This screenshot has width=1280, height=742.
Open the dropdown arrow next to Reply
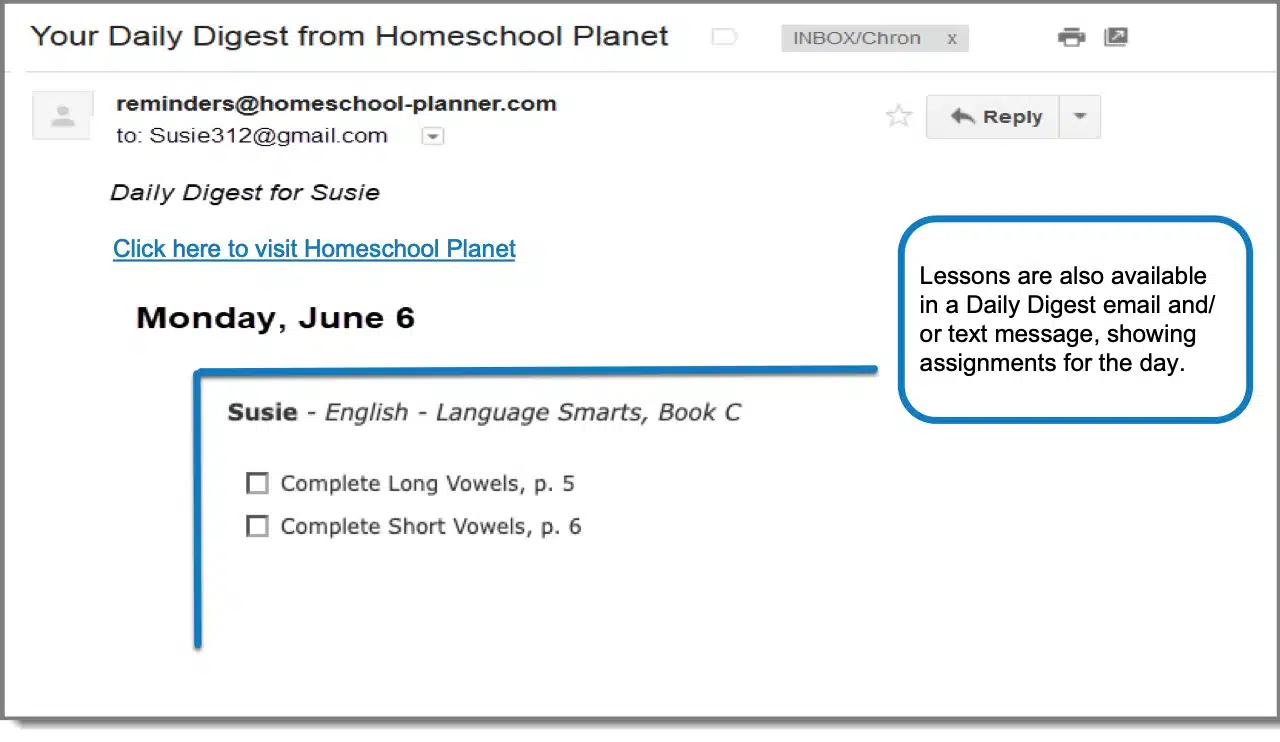1079,116
